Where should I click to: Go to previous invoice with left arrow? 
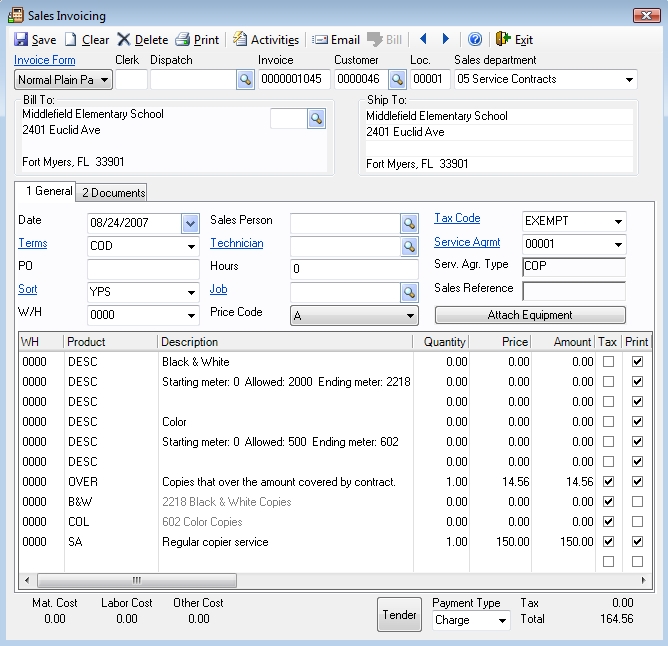(423, 39)
